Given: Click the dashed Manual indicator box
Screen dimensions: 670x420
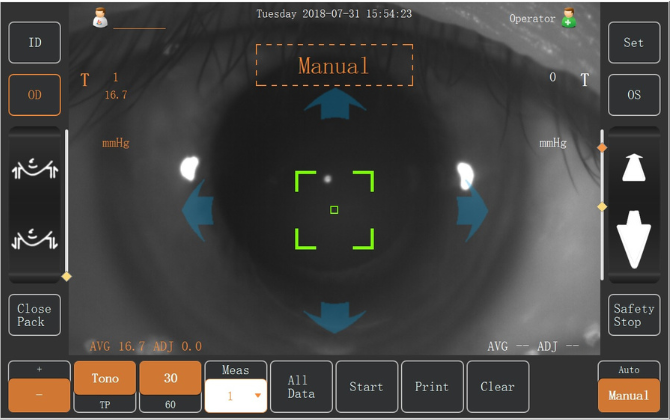Looking at the screenshot, I should 334,65.
